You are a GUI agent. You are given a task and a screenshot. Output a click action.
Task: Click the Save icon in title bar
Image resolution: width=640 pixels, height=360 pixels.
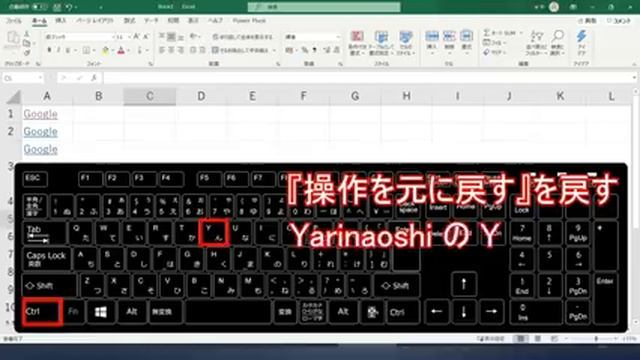[x=57, y=7]
